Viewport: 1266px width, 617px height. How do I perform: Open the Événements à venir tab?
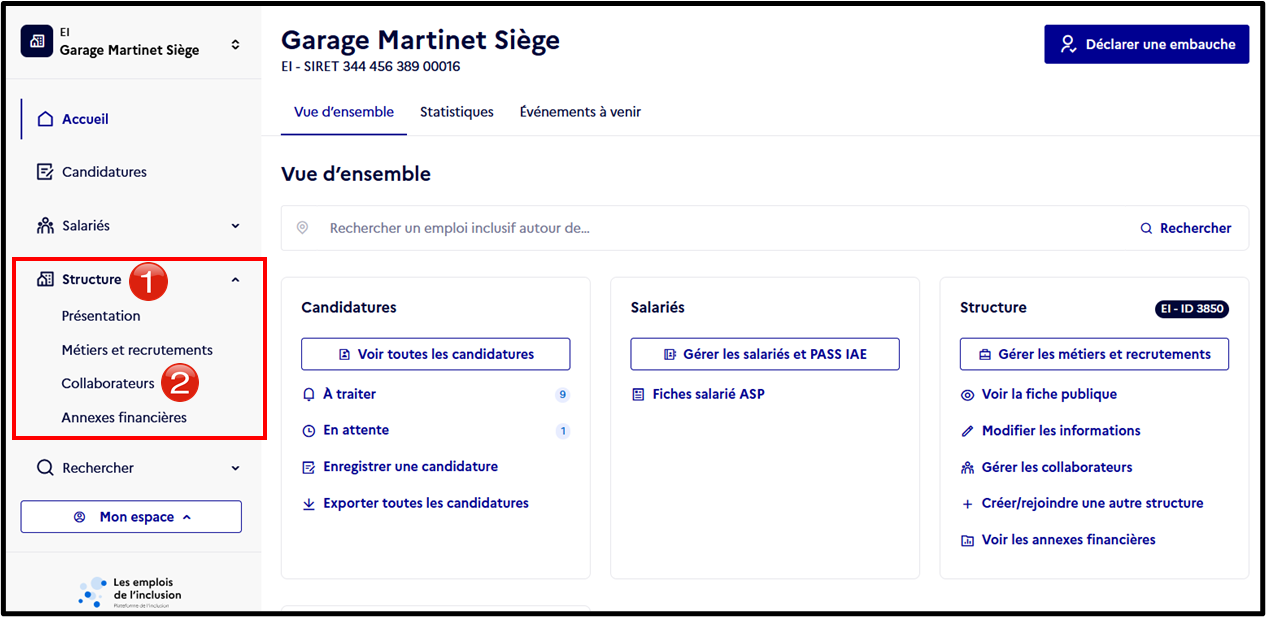(580, 112)
